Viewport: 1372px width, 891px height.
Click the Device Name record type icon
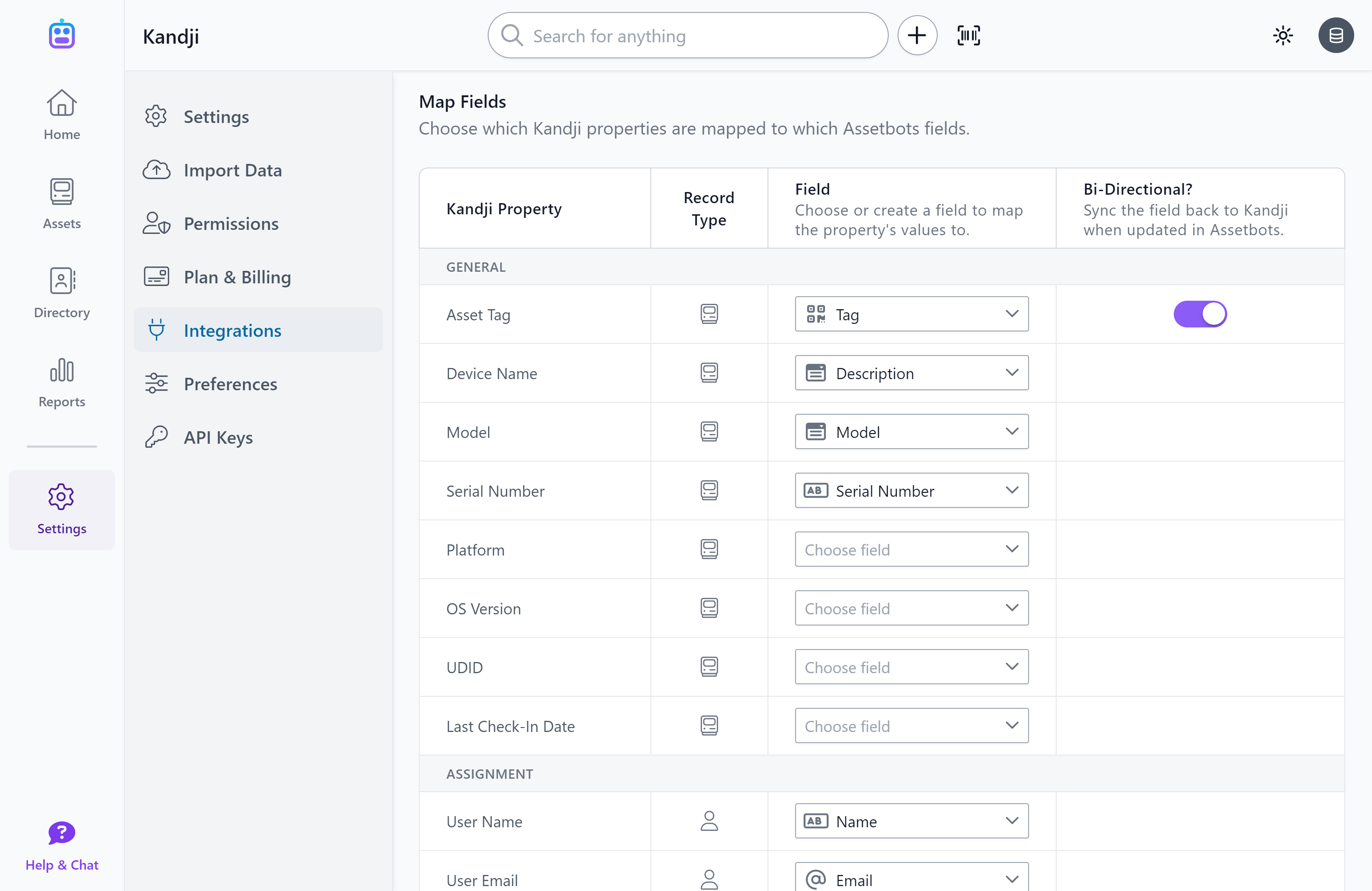709,373
